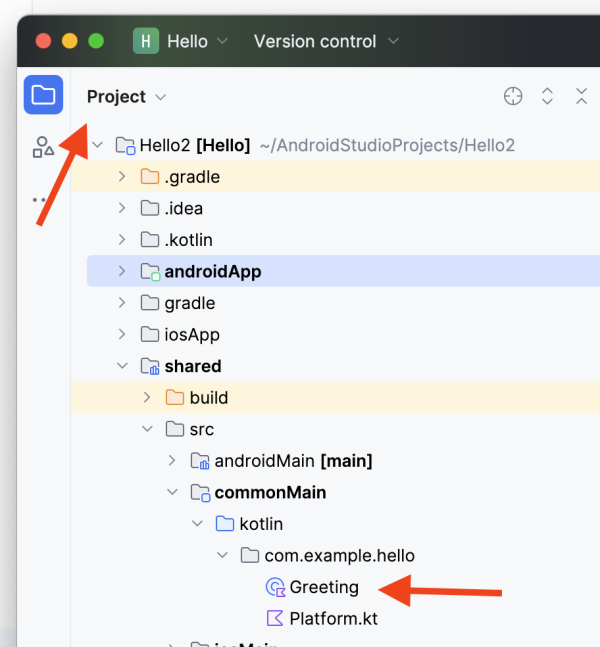600x647 pixels.
Task: Select the Greeting Kotlin class file
Action: point(323,587)
